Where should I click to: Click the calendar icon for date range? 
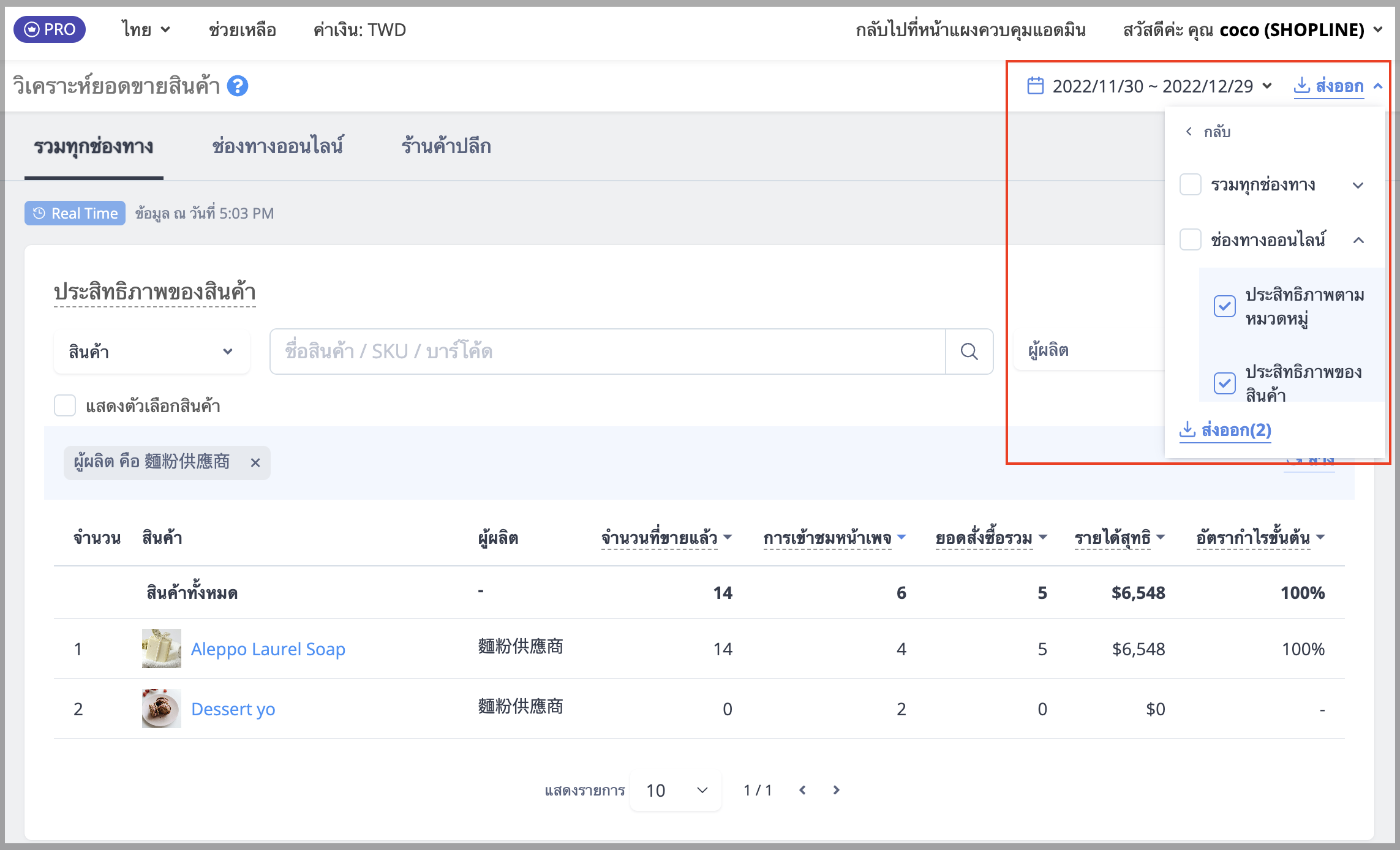(1035, 86)
